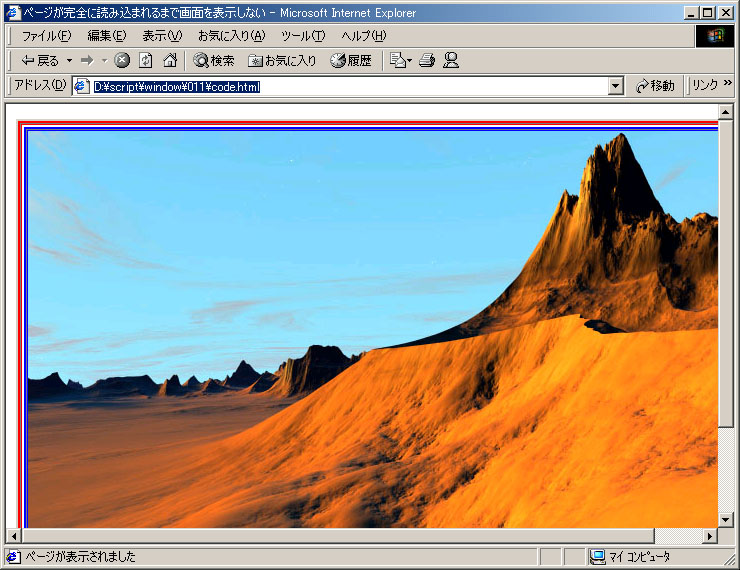Print the page with the printer icon
The image size is (740, 570).
click(x=427, y=60)
